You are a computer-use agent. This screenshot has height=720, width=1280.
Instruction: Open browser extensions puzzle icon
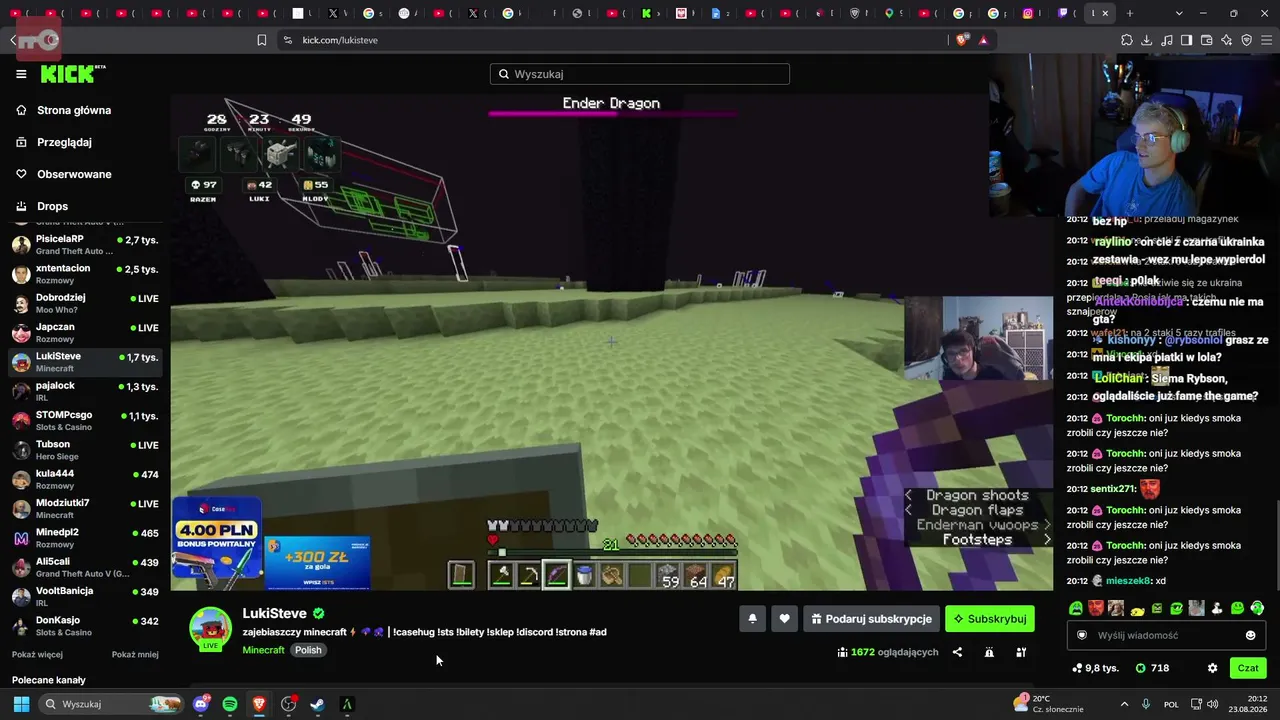(1127, 40)
